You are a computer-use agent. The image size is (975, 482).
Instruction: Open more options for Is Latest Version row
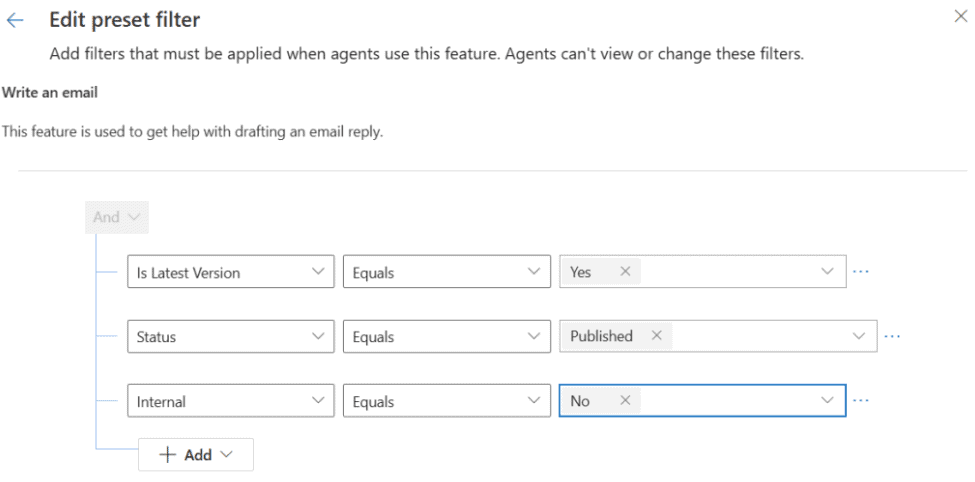coord(861,272)
